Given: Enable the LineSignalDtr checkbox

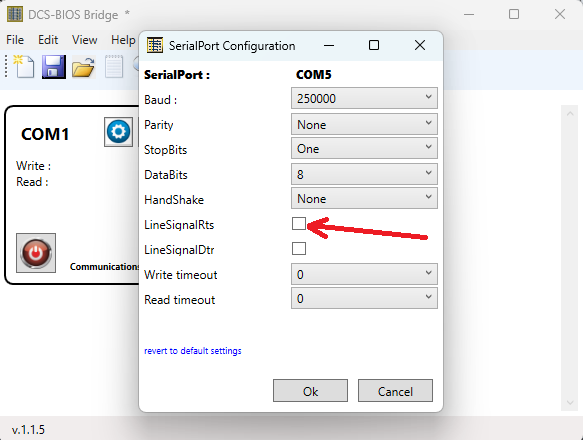Looking at the screenshot, I should 299,248.
